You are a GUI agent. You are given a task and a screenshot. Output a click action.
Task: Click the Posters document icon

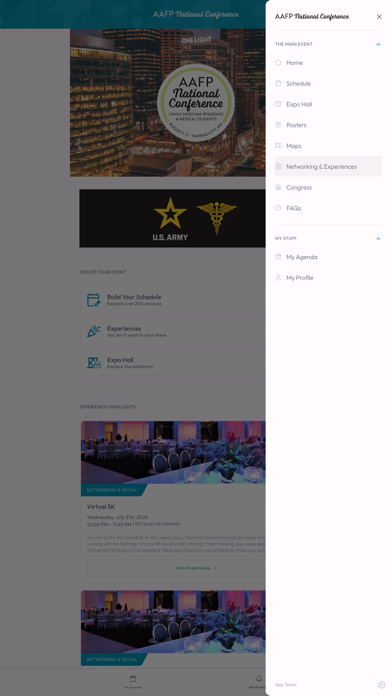tap(278, 125)
